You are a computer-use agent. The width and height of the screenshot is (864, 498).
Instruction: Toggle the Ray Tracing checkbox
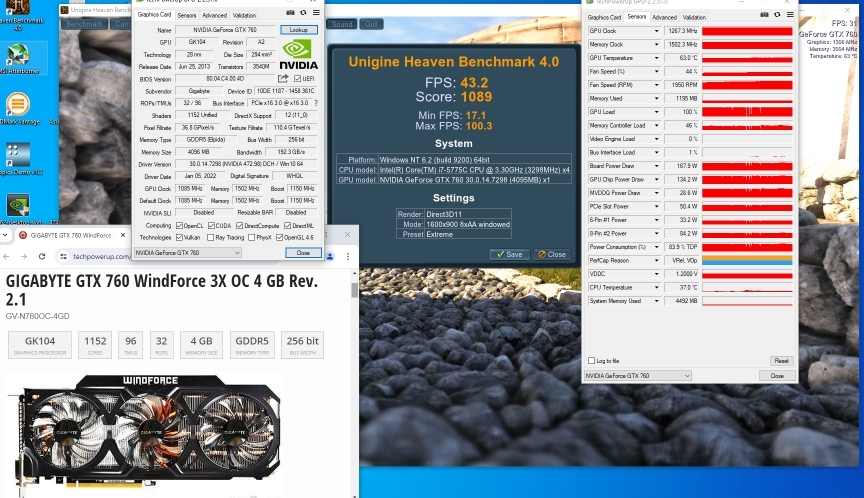pyautogui.click(x=210, y=237)
